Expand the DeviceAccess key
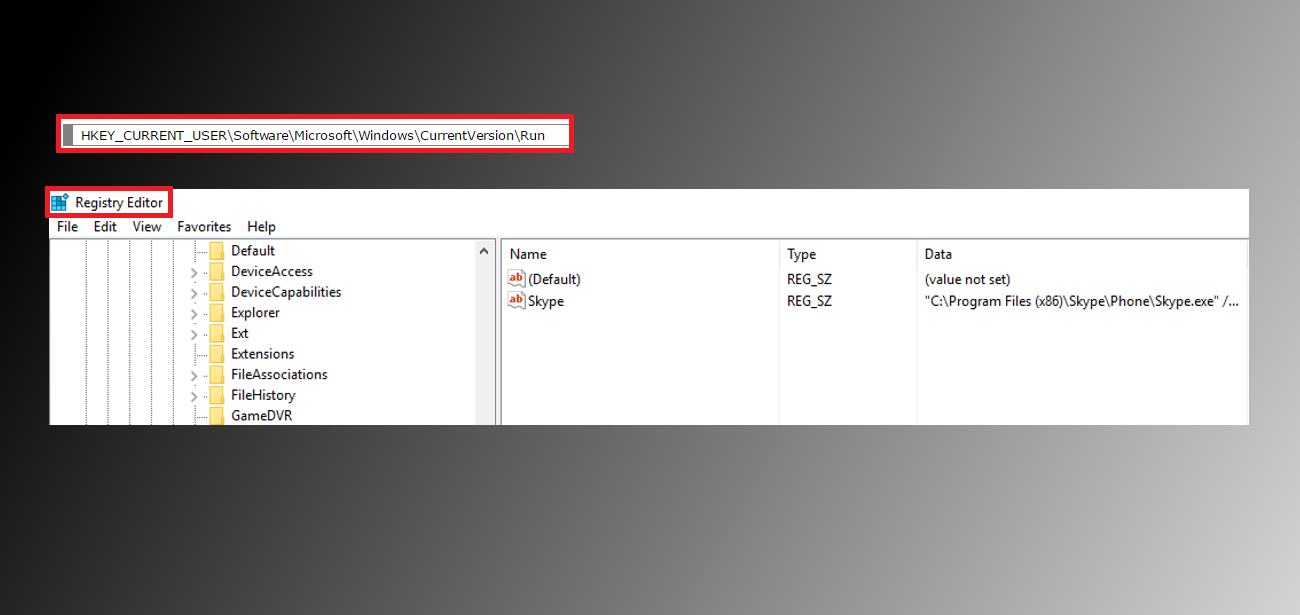The height and width of the screenshot is (615, 1300). pyautogui.click(x=194, y=272)
